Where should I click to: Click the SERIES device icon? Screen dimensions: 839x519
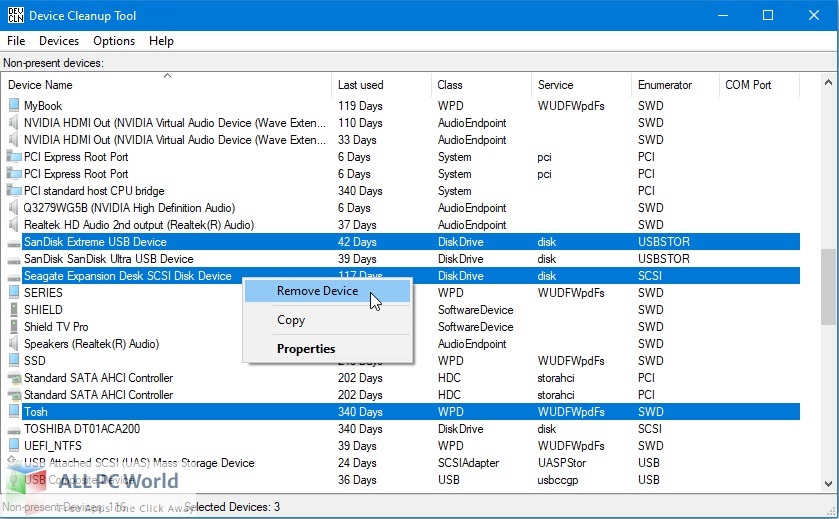coord(14,293)
